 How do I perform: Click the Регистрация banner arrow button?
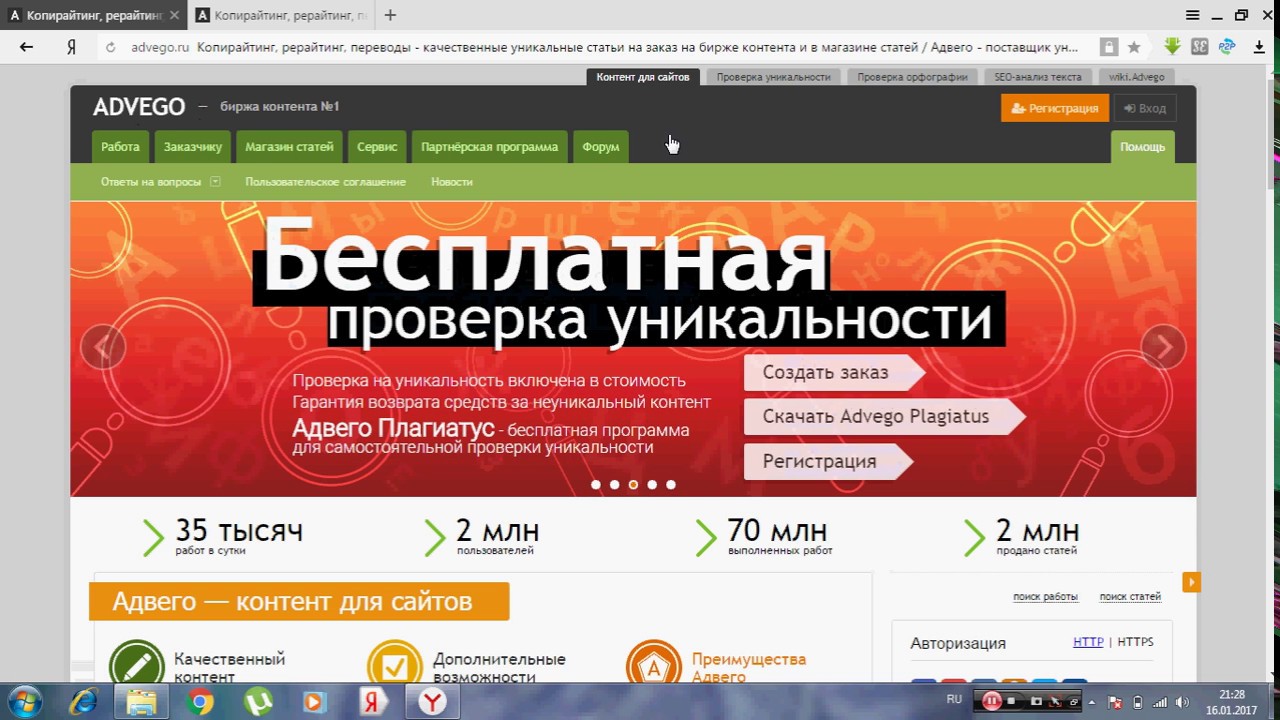click(829, 462)
